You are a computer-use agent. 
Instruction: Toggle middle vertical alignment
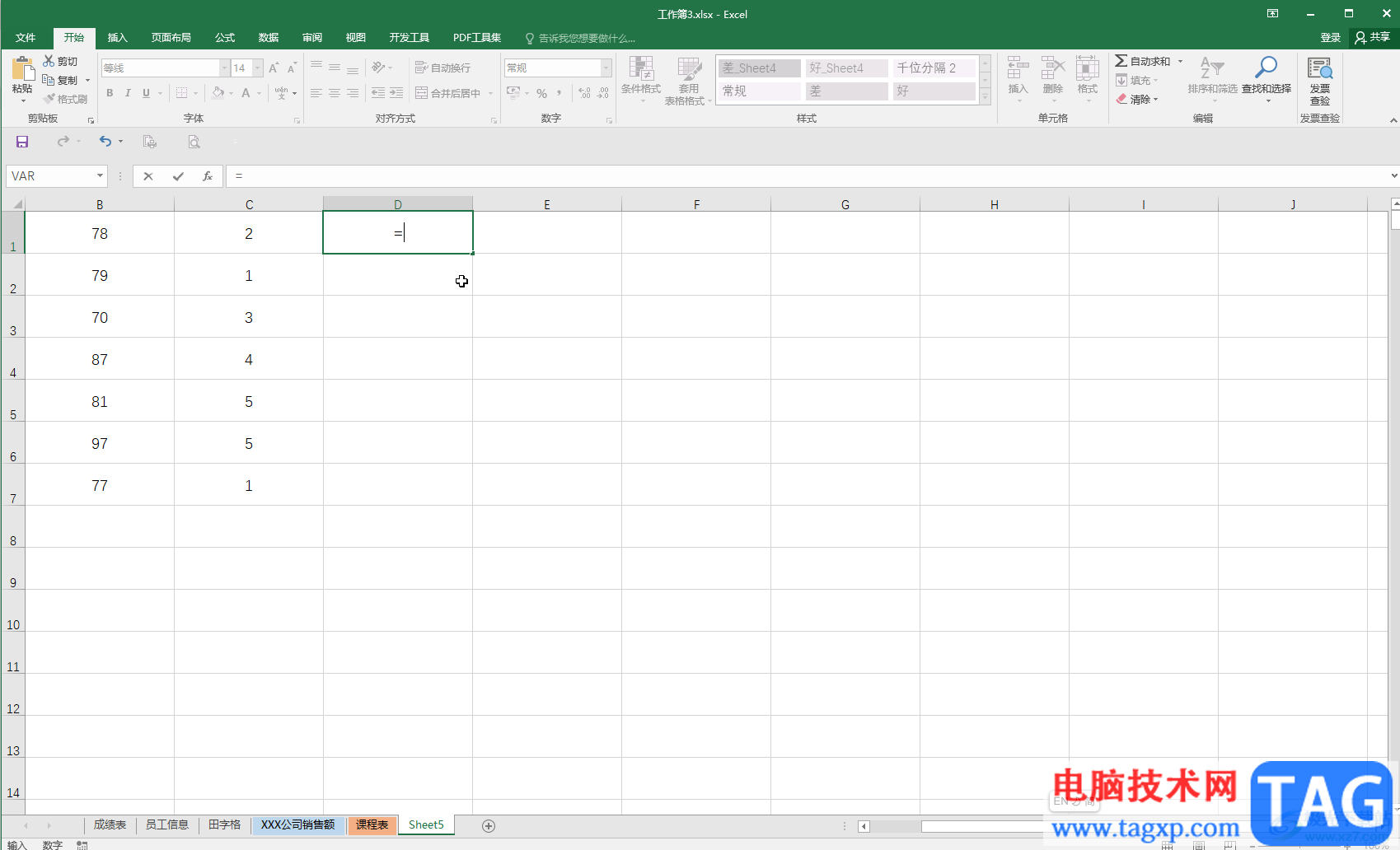click(335, 68)
